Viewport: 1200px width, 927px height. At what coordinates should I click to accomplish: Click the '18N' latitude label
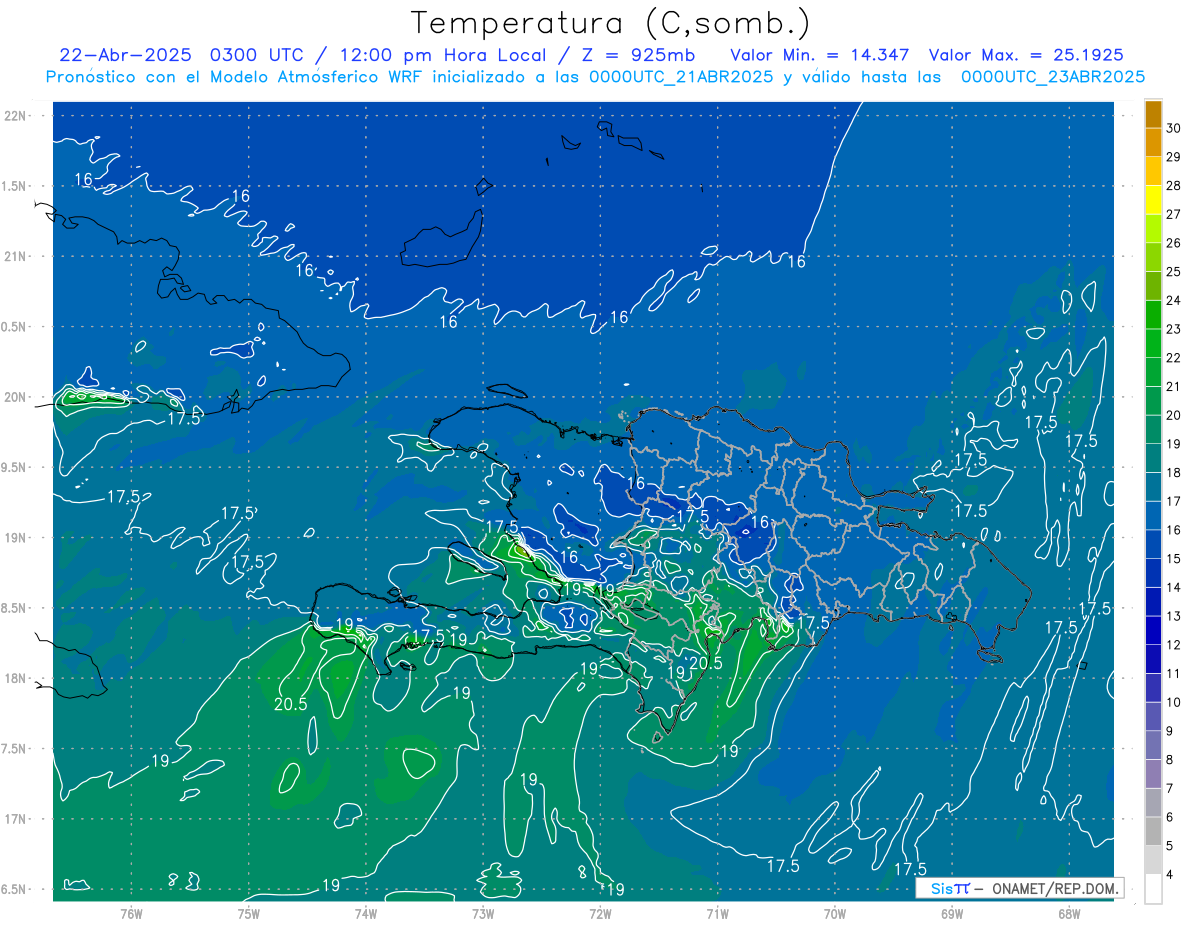coord(17,679)
